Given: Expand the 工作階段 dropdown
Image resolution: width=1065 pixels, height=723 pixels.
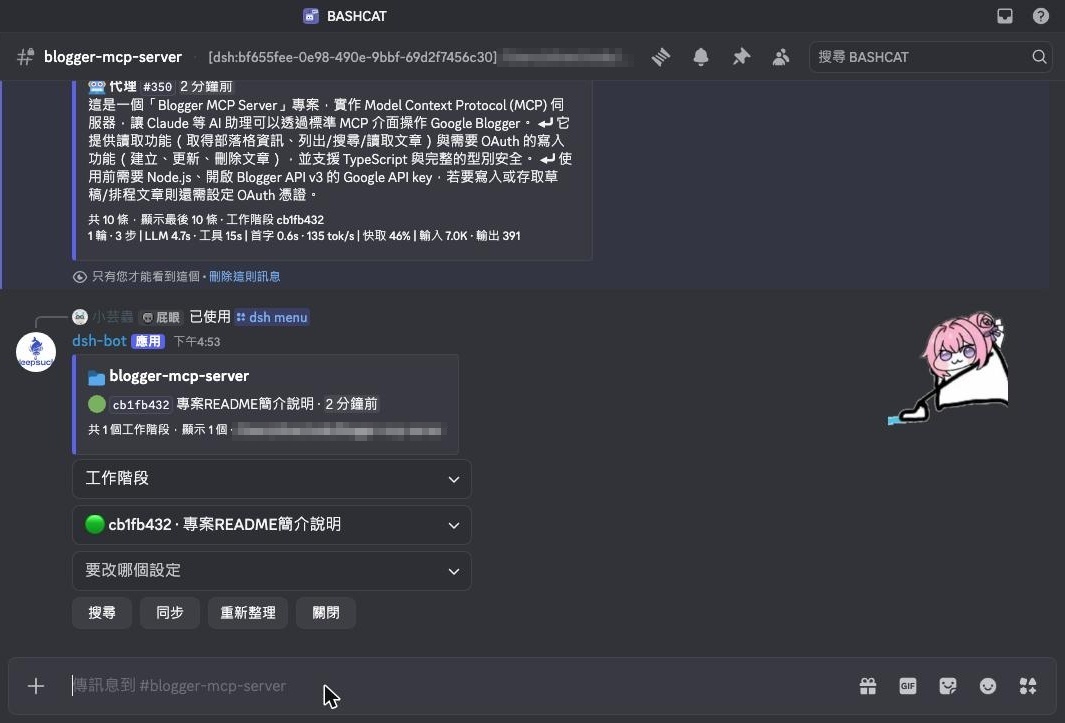Looking at the screenshot, I should tap(272, 478).
